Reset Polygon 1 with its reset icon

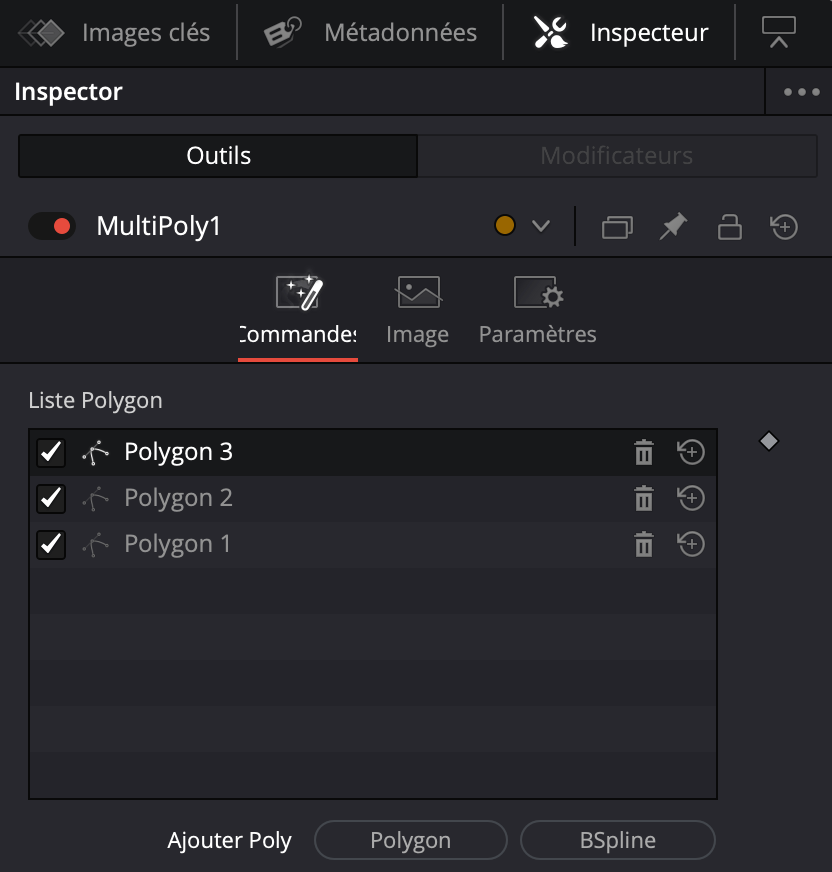click(691, 544)
